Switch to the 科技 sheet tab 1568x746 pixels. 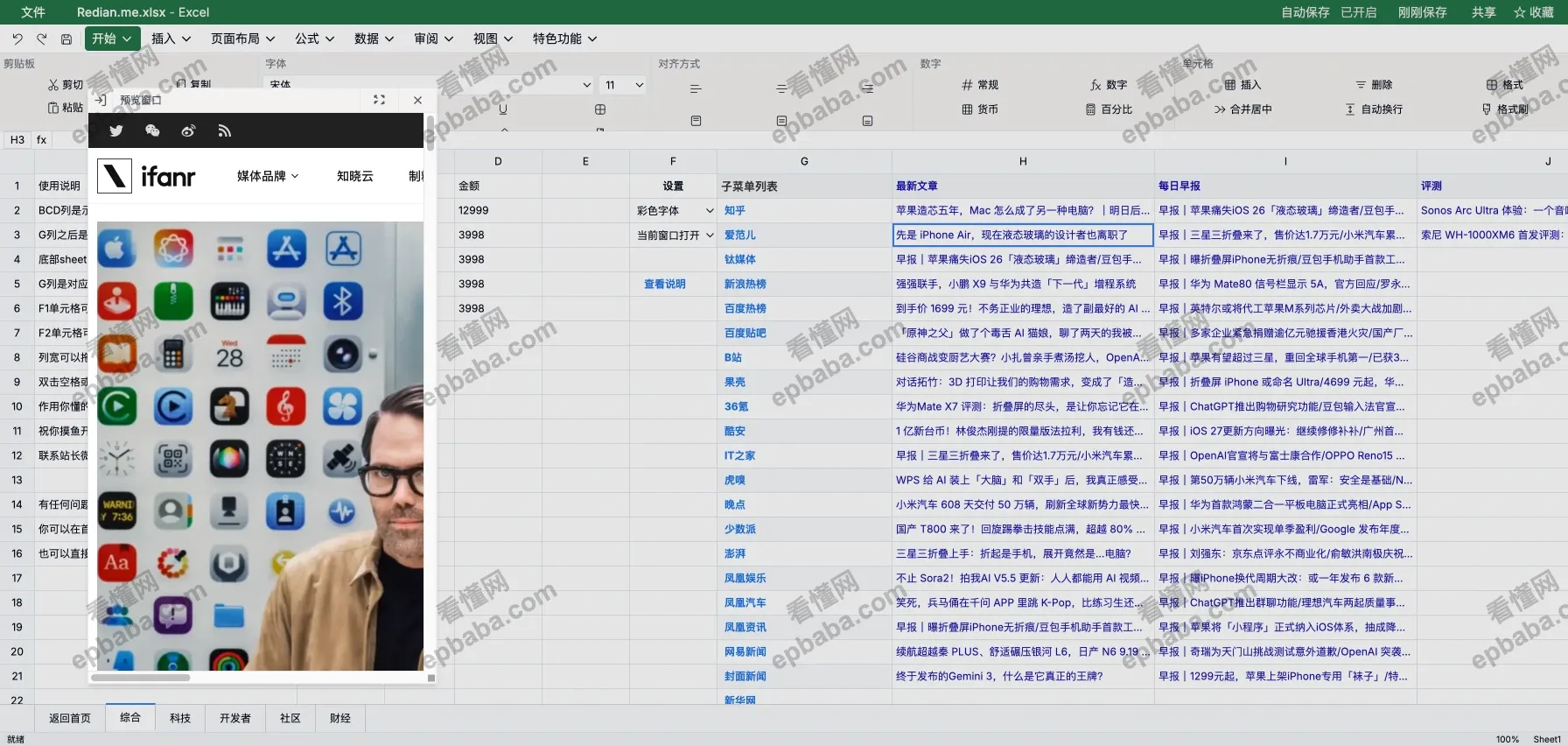[x=180, y=717]
